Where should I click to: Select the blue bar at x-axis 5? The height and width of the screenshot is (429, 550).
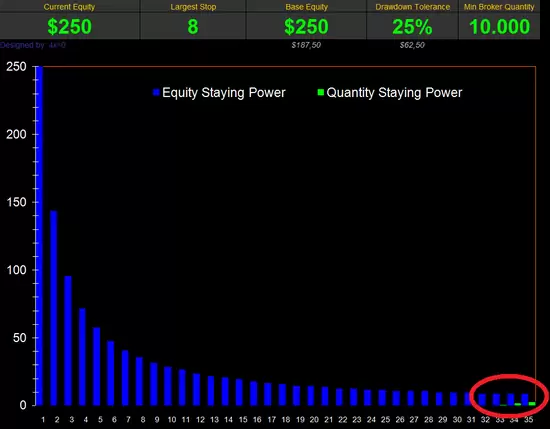pyautogui.click(x=96, y=367)
